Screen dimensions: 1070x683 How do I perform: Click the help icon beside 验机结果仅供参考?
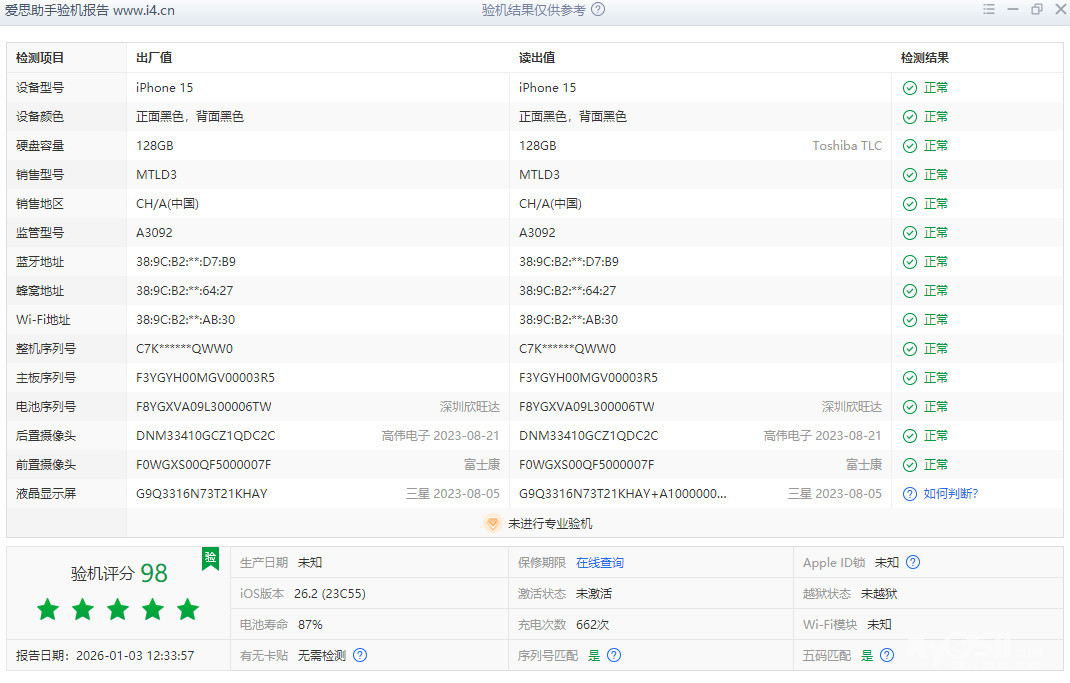pyautogui.click(x=598, y=10)
